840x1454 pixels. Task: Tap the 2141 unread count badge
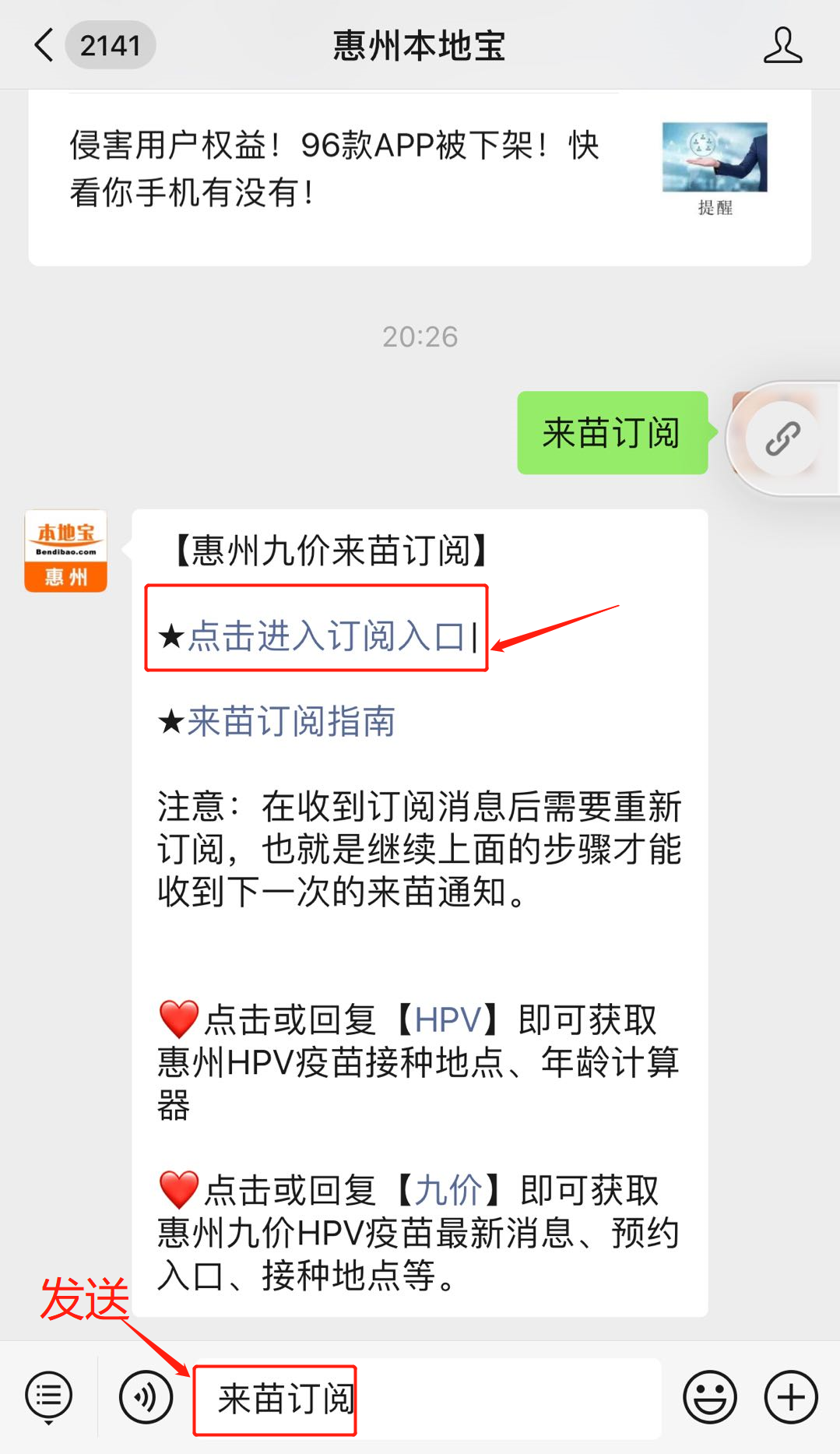[111, 45]
